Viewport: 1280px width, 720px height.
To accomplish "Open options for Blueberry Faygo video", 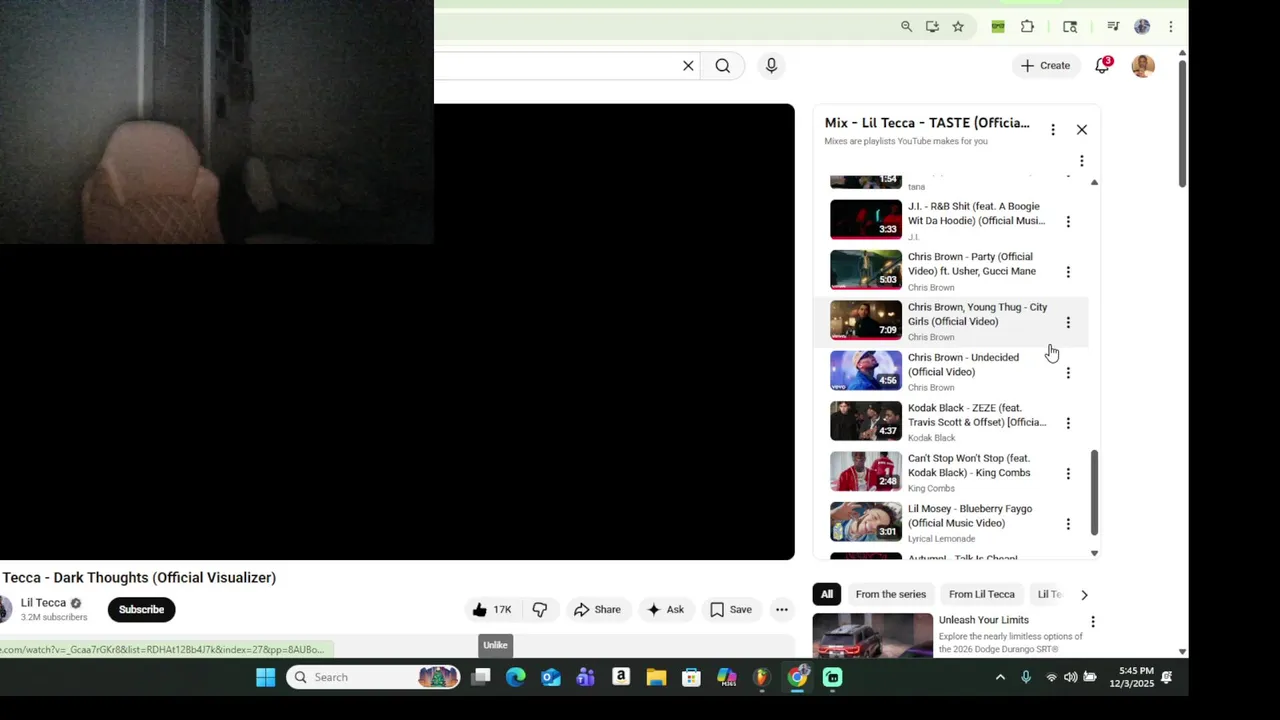I will click(x=1068, y=524).
